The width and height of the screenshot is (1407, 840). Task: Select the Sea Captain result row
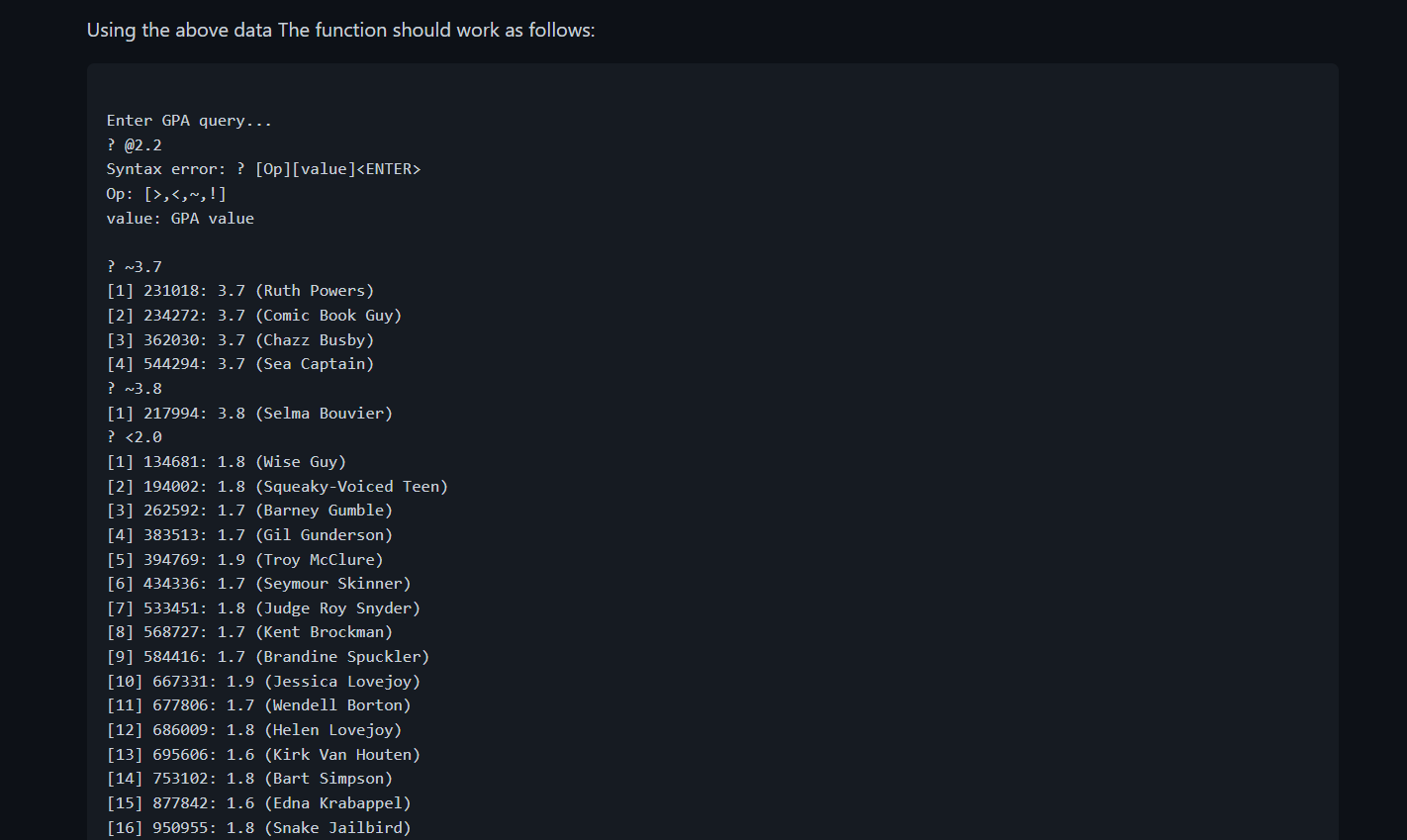[x=240, y=364]
